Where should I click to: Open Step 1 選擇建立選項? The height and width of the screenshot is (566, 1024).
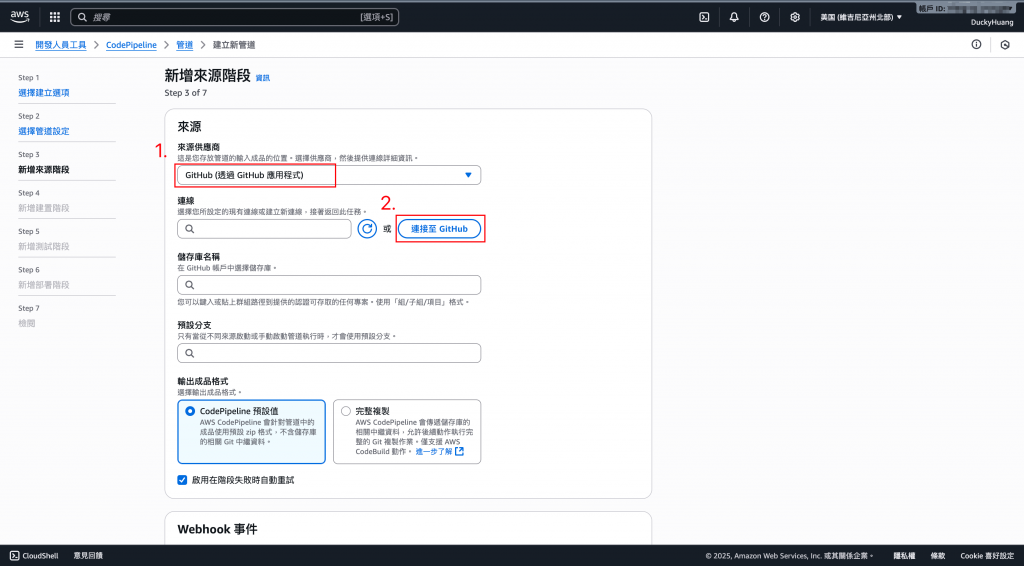click(44, 93)
